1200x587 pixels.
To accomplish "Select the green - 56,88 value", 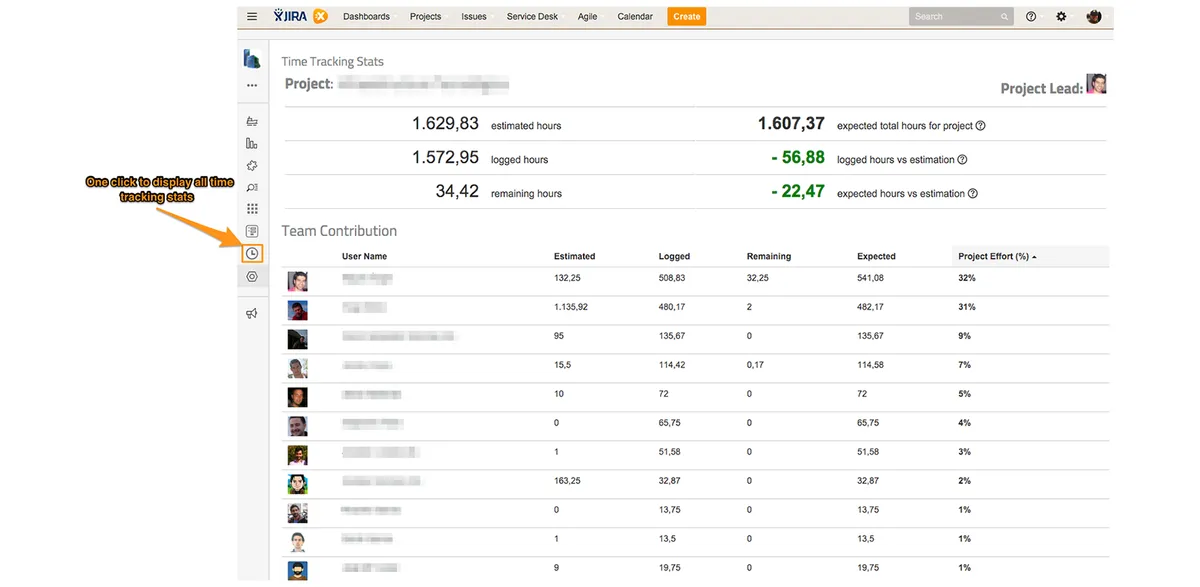I will [798, 158].
